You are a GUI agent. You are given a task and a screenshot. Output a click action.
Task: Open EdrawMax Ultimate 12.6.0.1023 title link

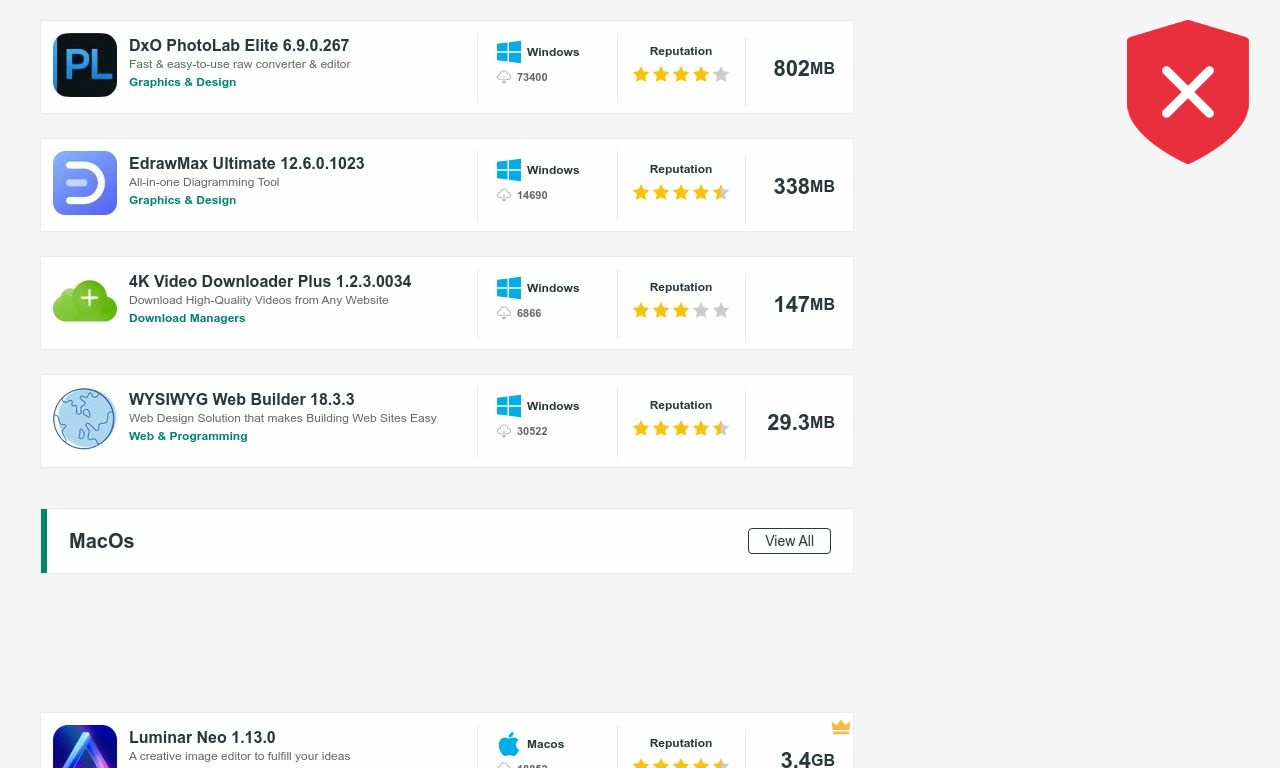tap(247, 163)
